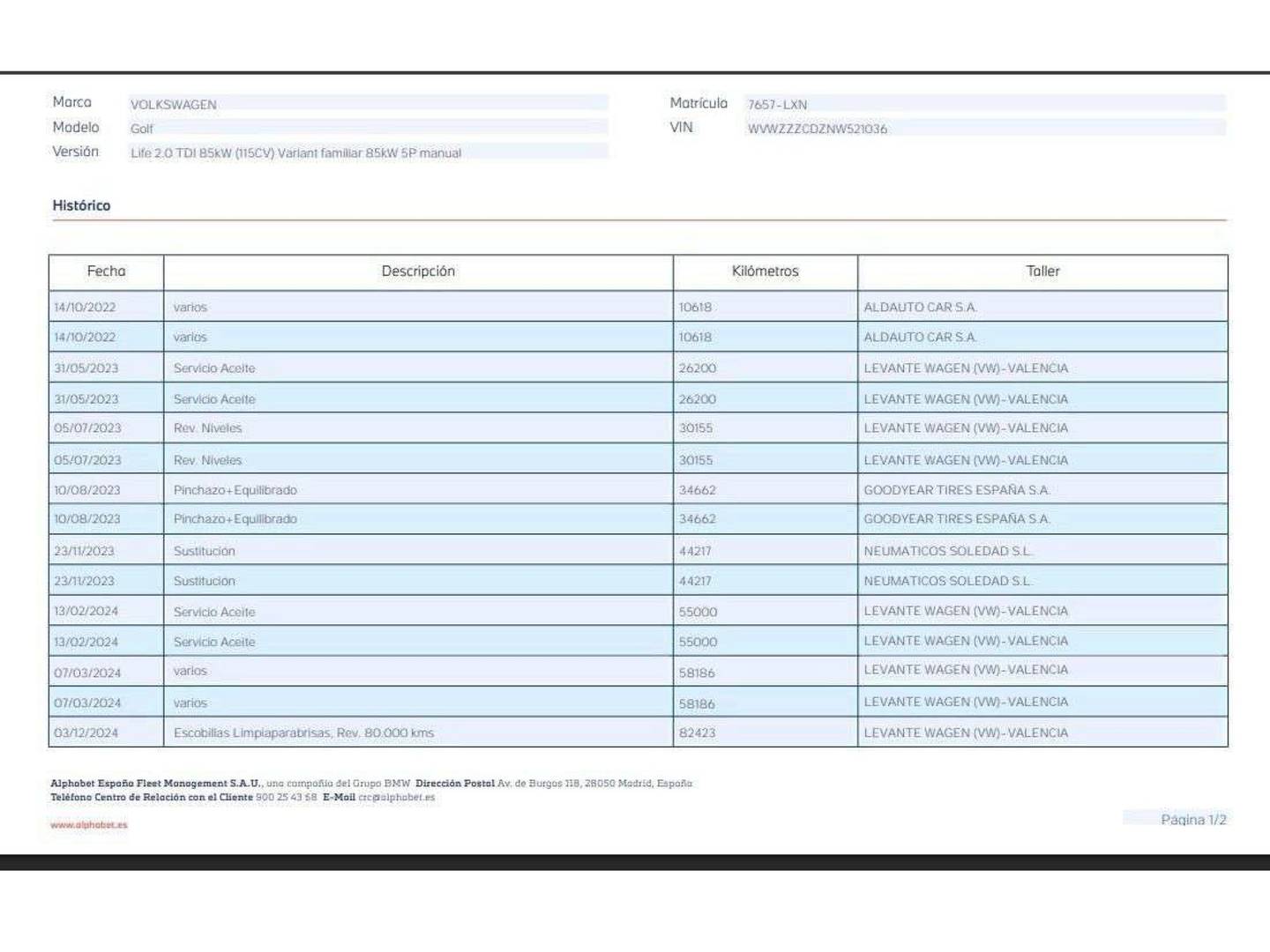Select the 'Versión' field label
The width and height of the screenshot is (1270, 952).
(x=75, y=152)
